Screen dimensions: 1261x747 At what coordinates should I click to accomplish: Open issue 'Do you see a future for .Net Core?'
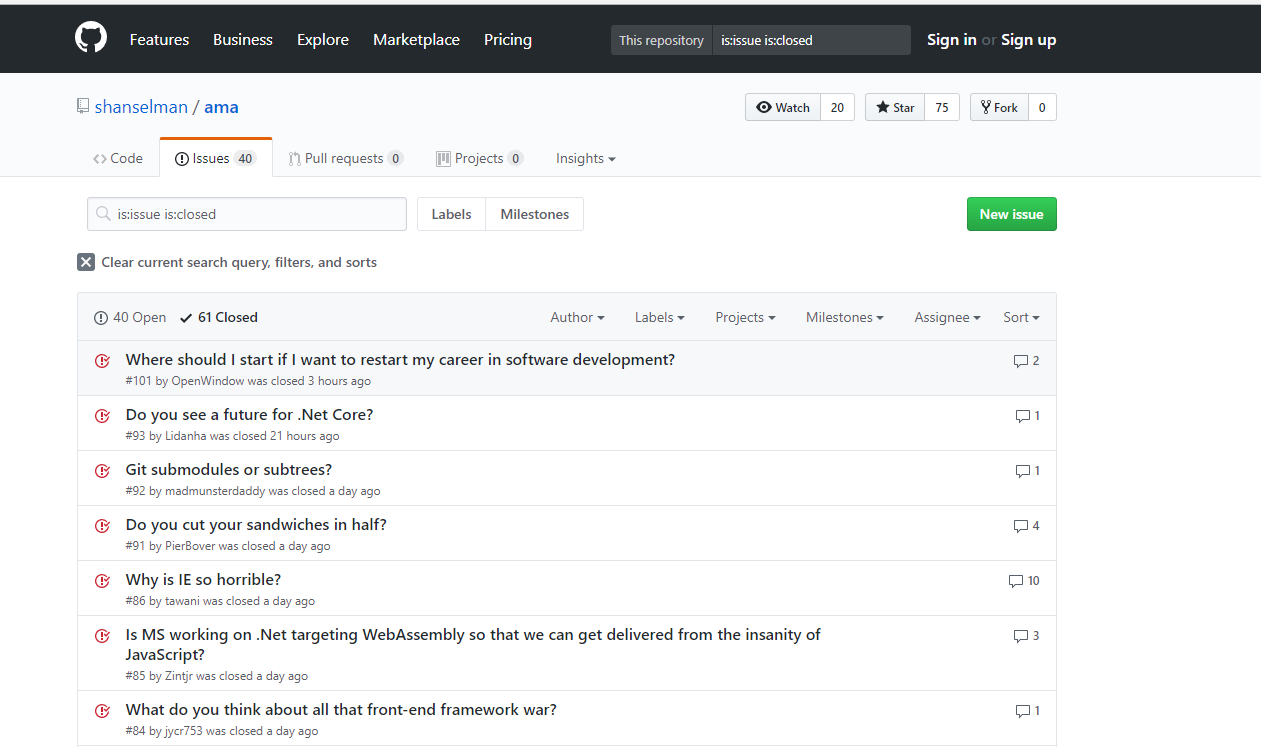click(249, 415)
